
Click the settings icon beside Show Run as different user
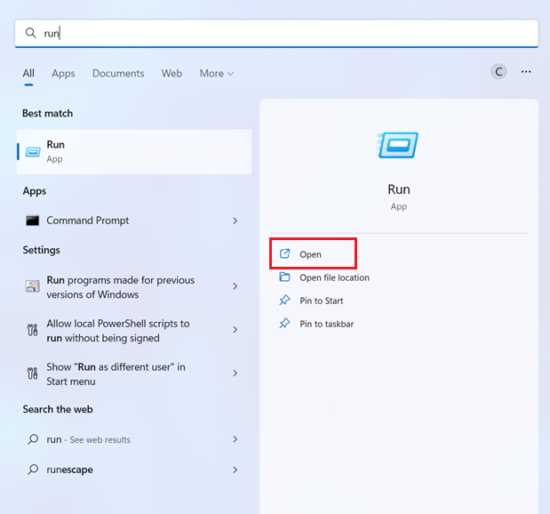click(32, 373)
